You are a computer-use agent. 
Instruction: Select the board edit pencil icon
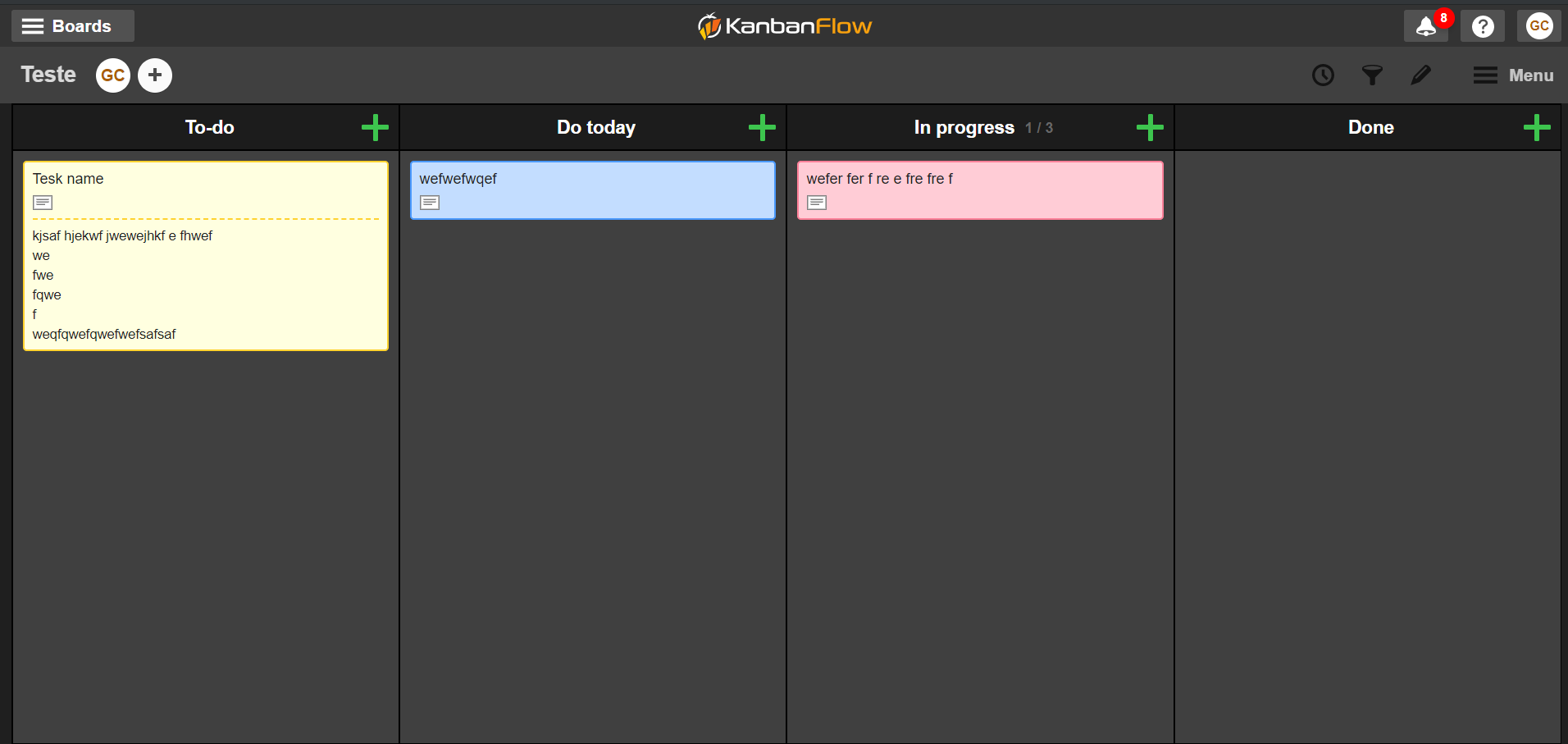coord(1421,75)
